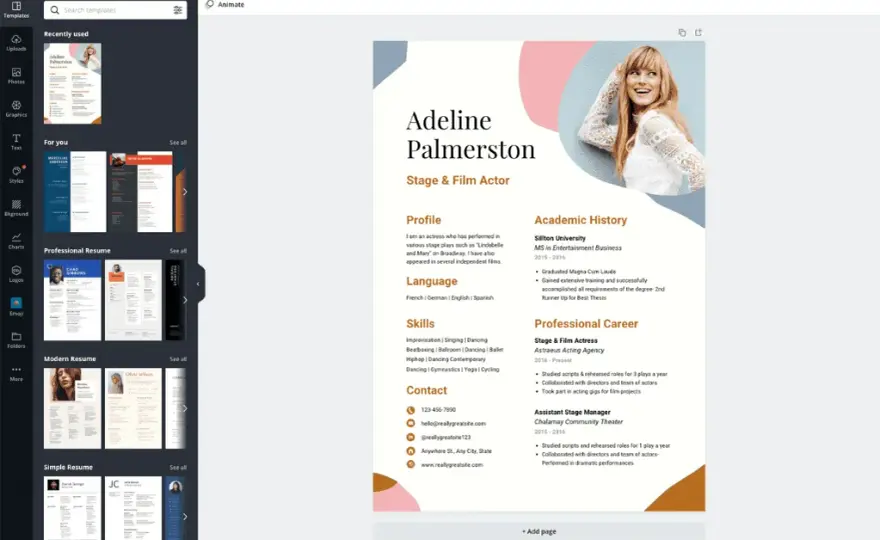Select the Professional Career heading
Screen dimensions: 880x540
pyautogui.click(x=586, y=324)
